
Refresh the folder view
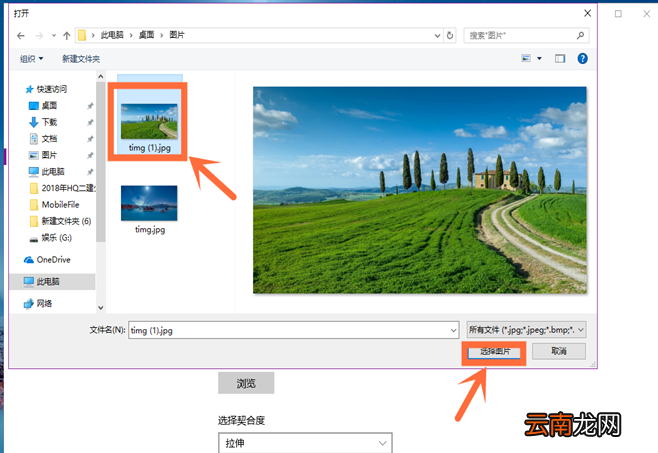pos(450,36)
